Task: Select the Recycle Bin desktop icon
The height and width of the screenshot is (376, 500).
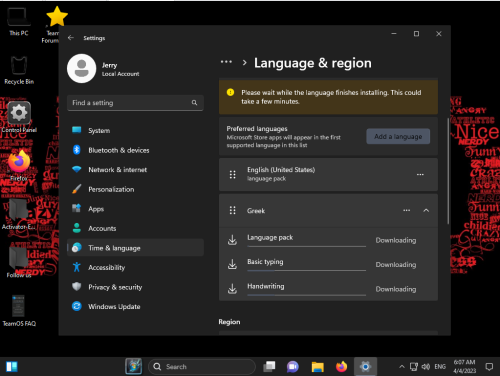Action: [x=19, y=70]
